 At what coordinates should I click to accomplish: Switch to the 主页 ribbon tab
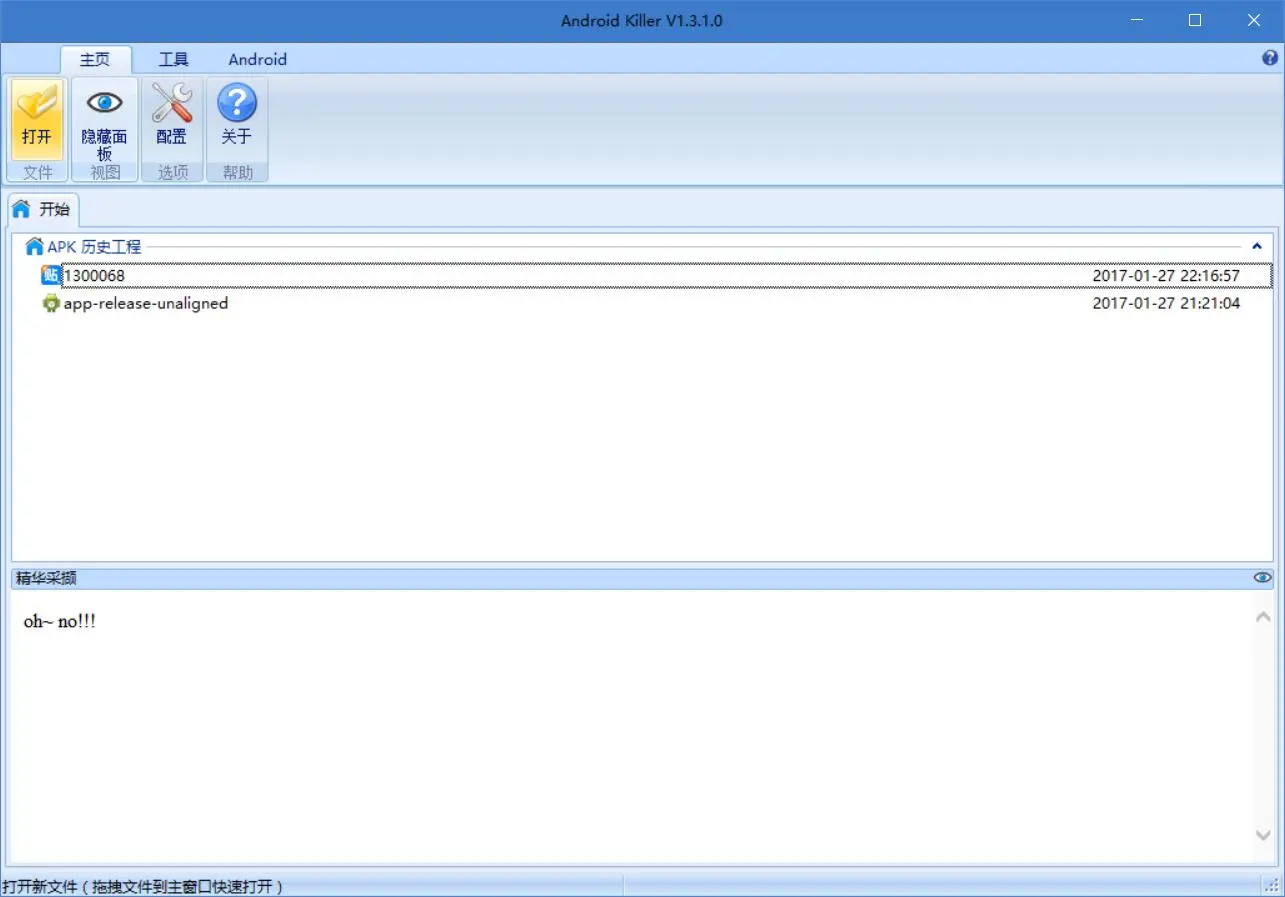pos(95,59)
